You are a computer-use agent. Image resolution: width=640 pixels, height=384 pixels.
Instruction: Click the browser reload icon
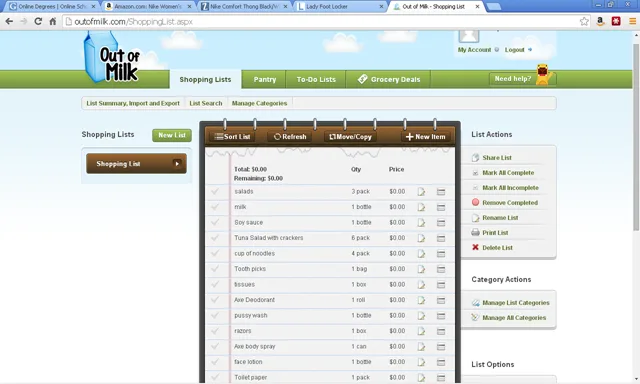click(x=38, y=21)
